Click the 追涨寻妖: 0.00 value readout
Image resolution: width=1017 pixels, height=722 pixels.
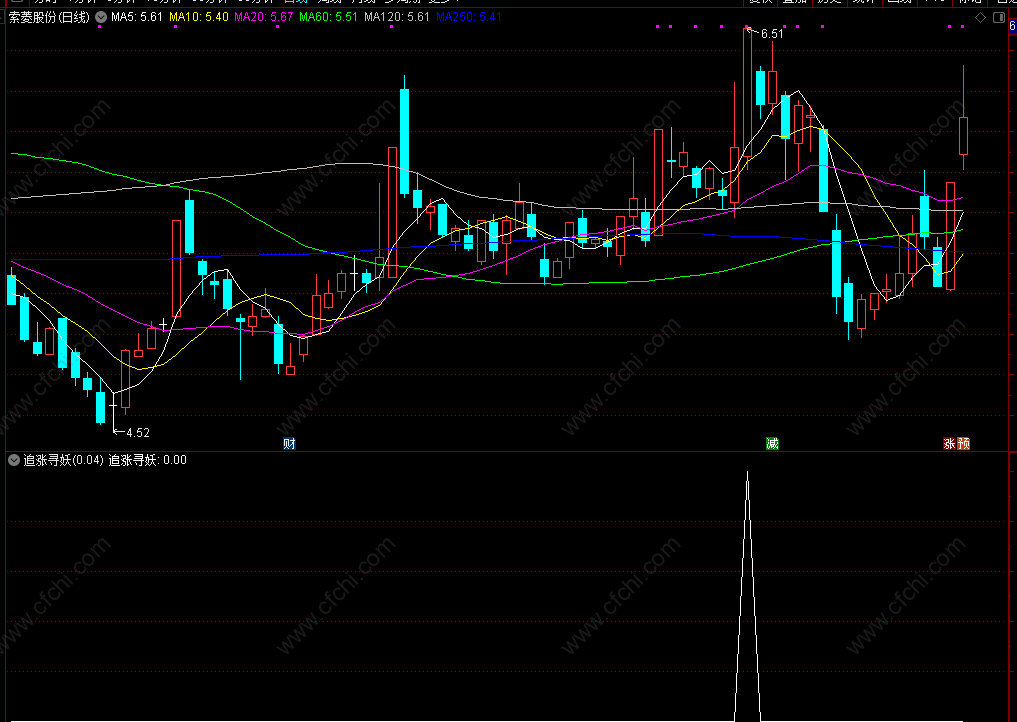147,460
